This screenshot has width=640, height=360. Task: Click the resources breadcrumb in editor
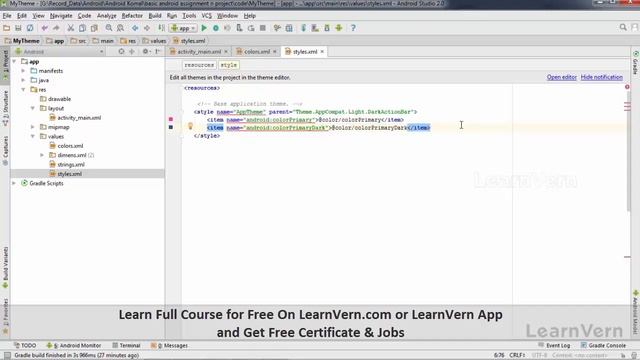(x=199, y=65)
